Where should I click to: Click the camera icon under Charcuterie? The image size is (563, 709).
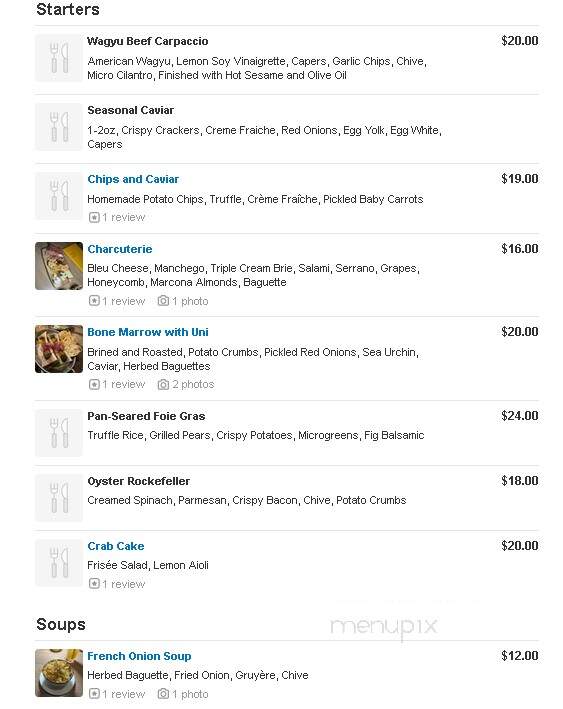click(163, 301)
